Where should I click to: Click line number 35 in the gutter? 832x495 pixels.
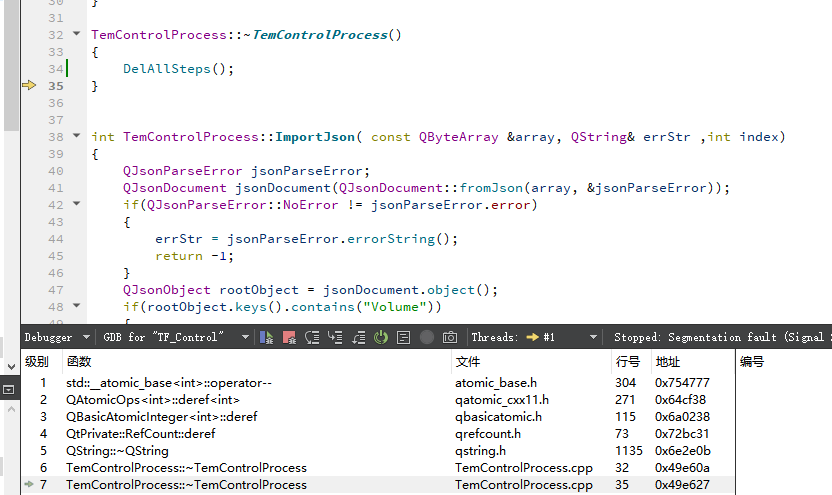[x=56, y=86]
